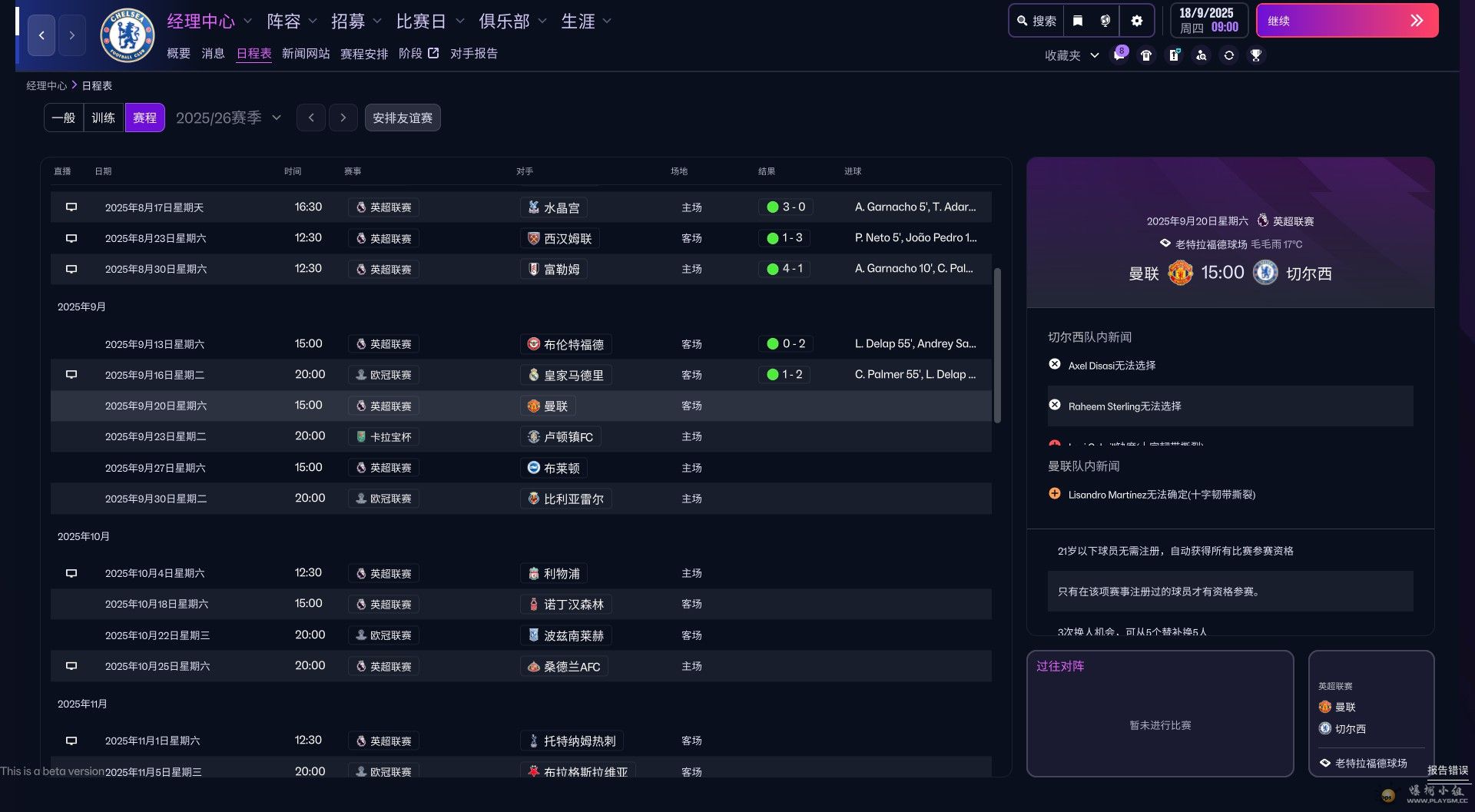
Task: Switch to 一般 view toggle
Action: pos(64,118)
